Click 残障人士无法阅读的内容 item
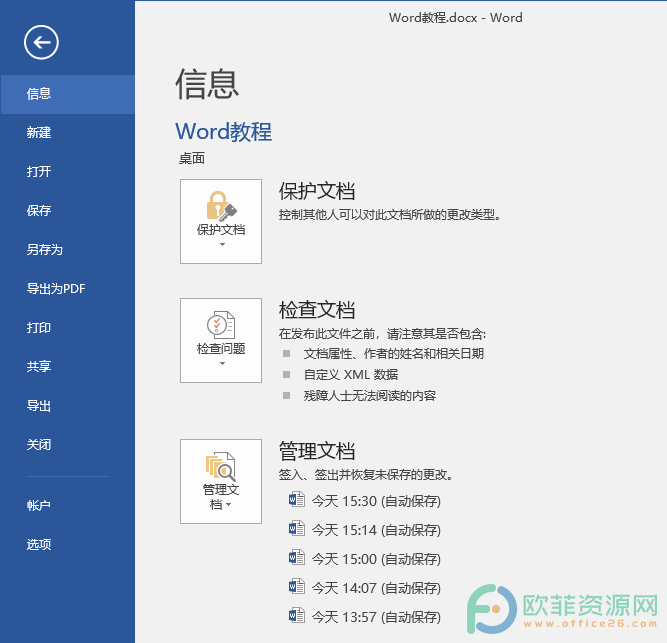 click(x=370, y=396)
